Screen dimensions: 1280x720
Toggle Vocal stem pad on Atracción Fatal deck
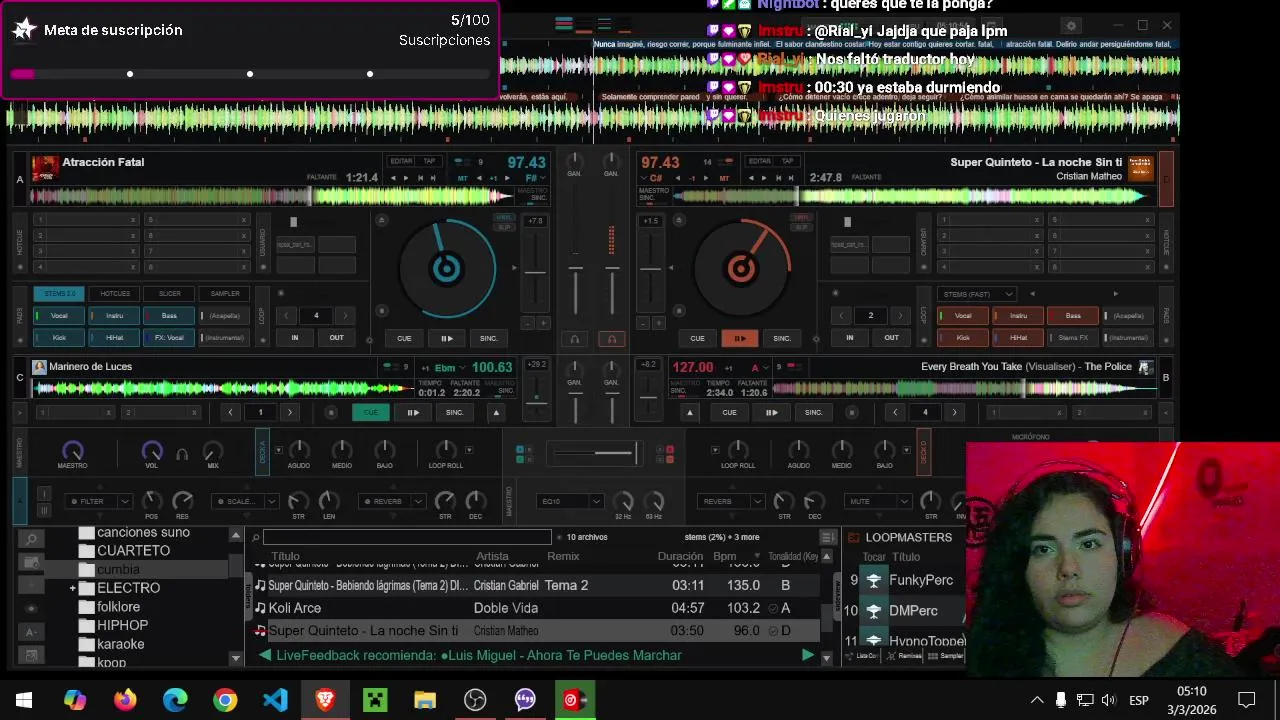pos(59,316)
